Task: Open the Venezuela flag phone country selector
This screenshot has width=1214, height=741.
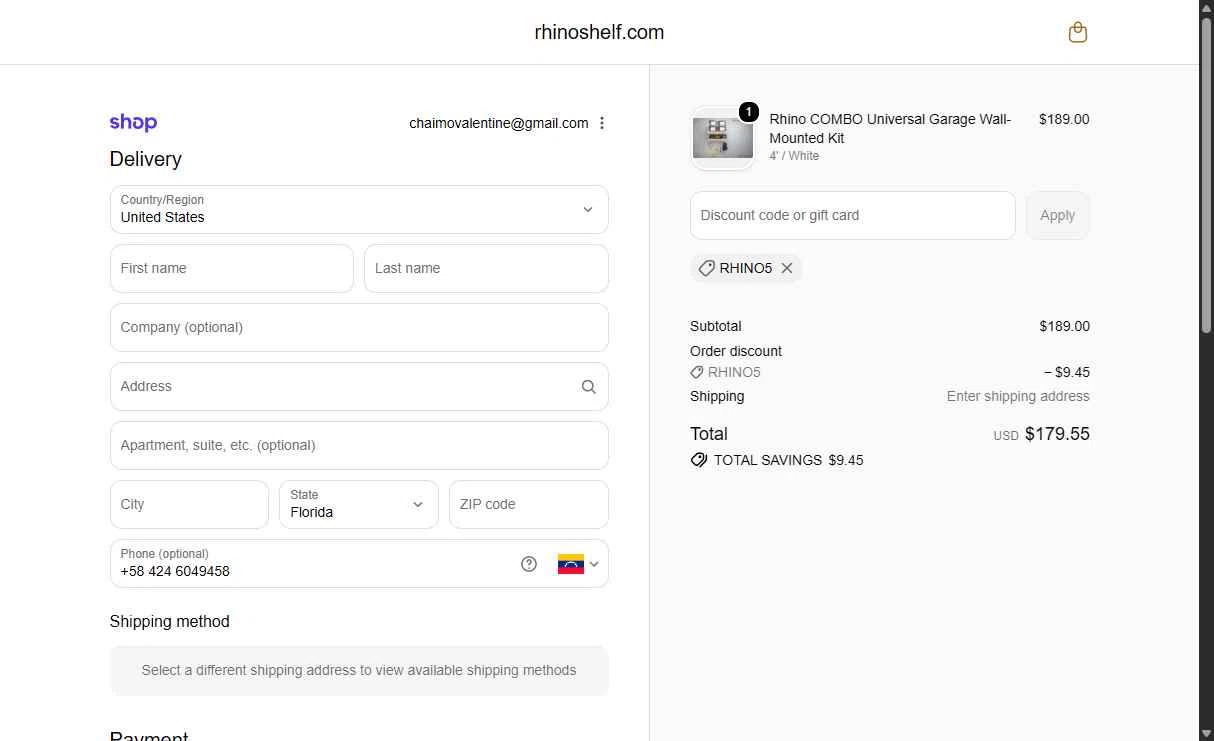Action: point(578,564)
